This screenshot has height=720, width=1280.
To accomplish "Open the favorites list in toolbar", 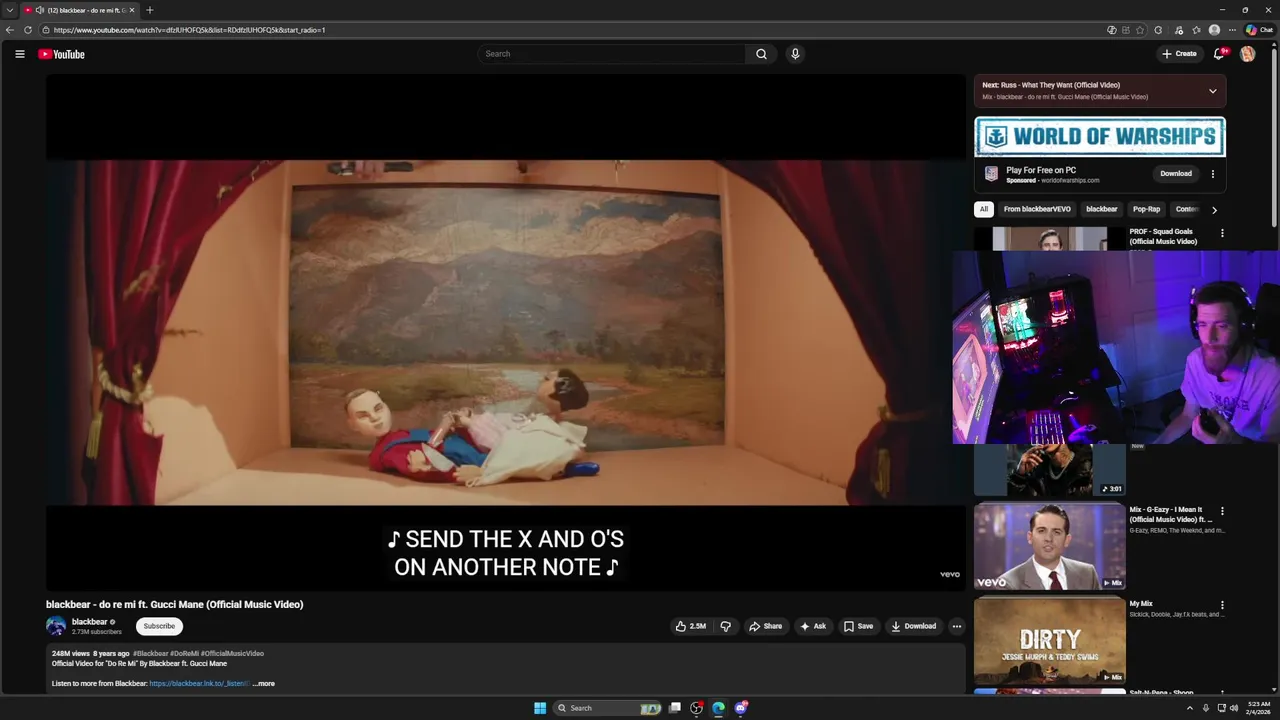I will (1196, 30).
